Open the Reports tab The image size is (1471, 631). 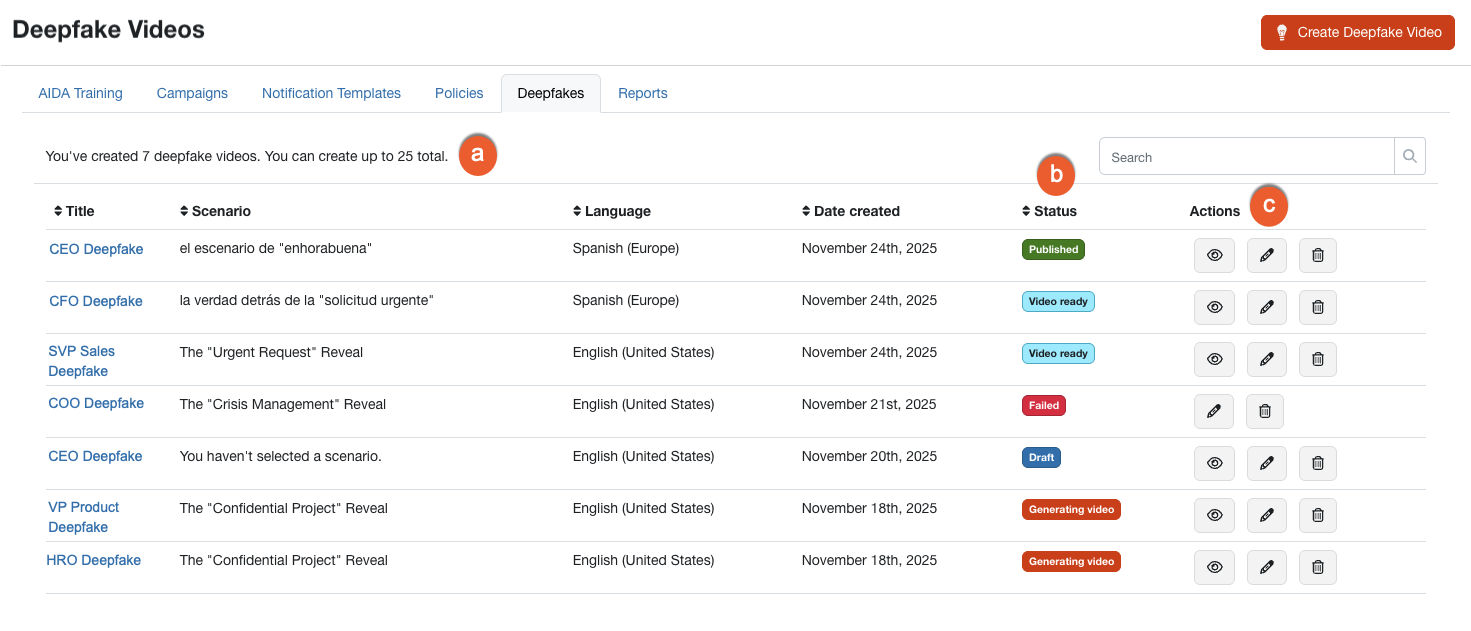[643, 93]
